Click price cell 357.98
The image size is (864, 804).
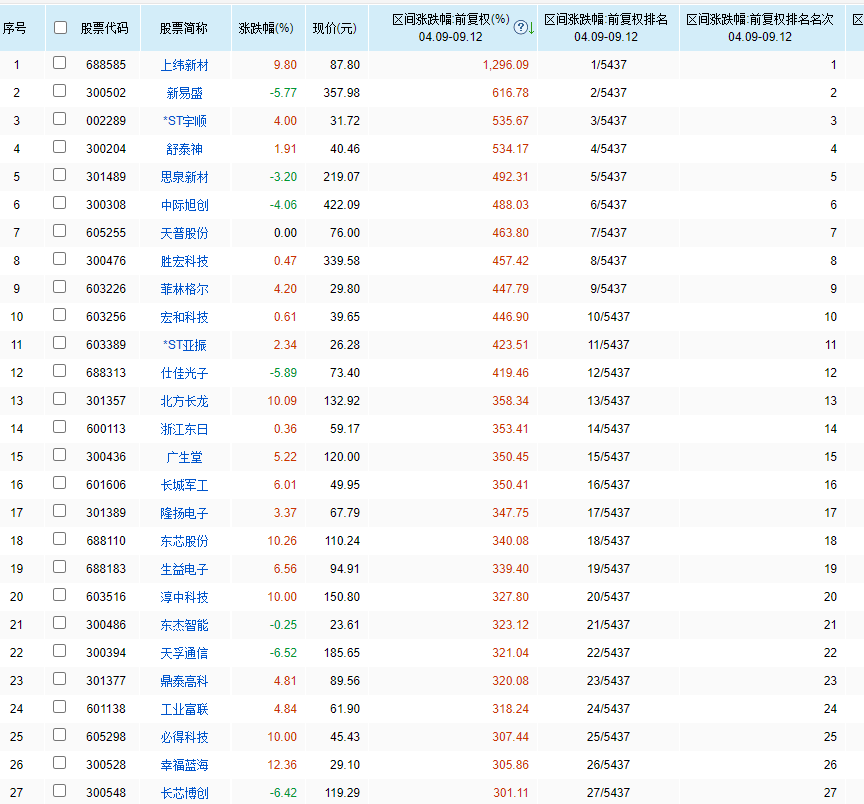[342, 93]
